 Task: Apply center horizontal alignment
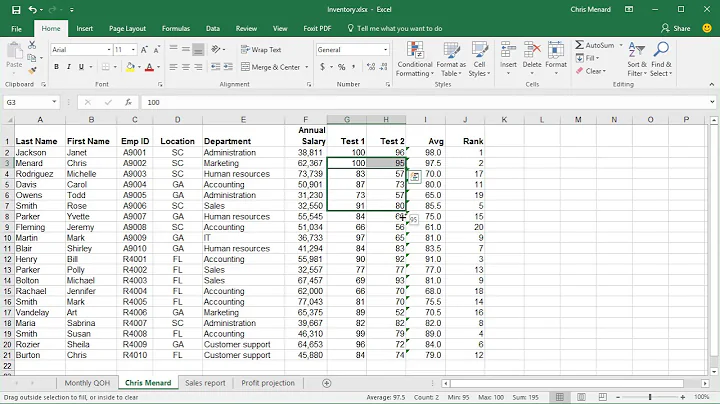(186, 67)
